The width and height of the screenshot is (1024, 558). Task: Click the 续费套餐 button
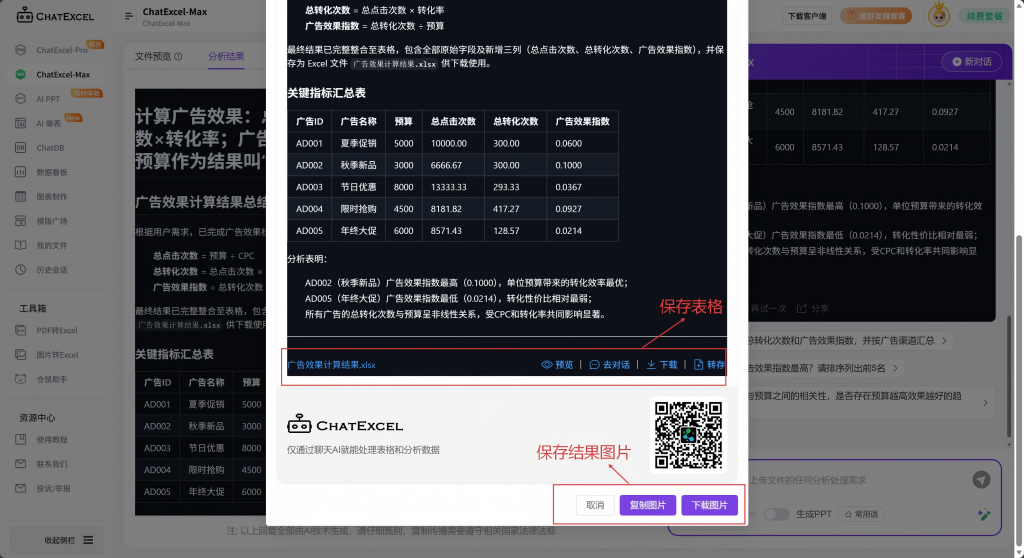click(984, 16)
